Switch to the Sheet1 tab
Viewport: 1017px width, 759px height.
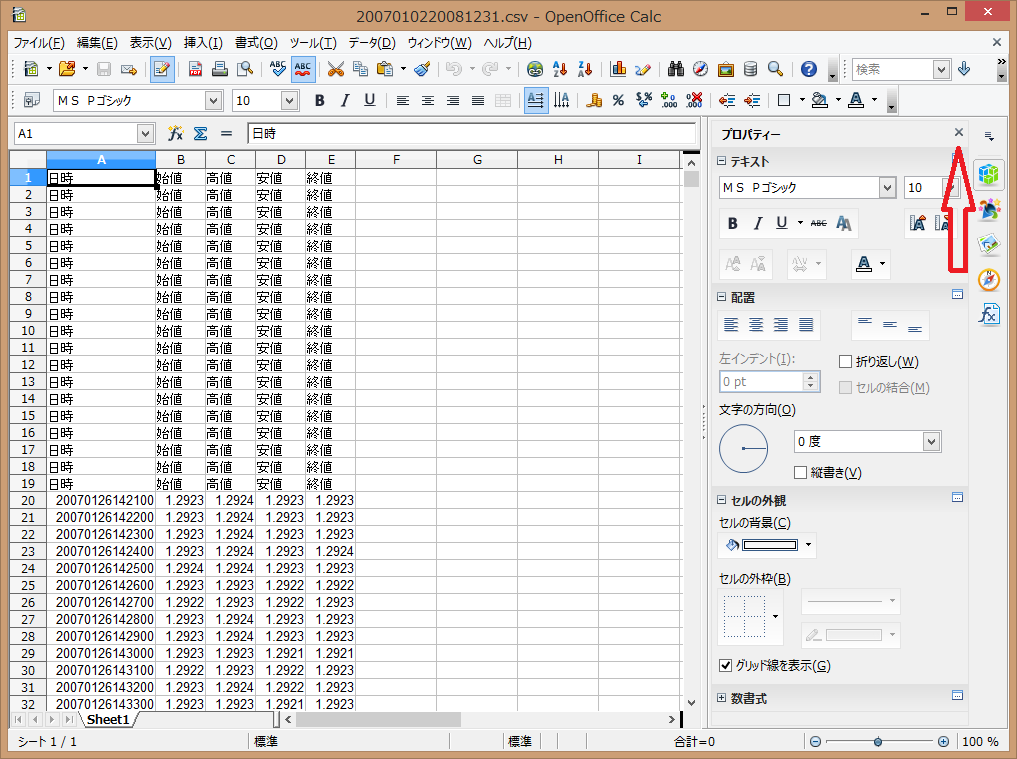click(108, 719)
